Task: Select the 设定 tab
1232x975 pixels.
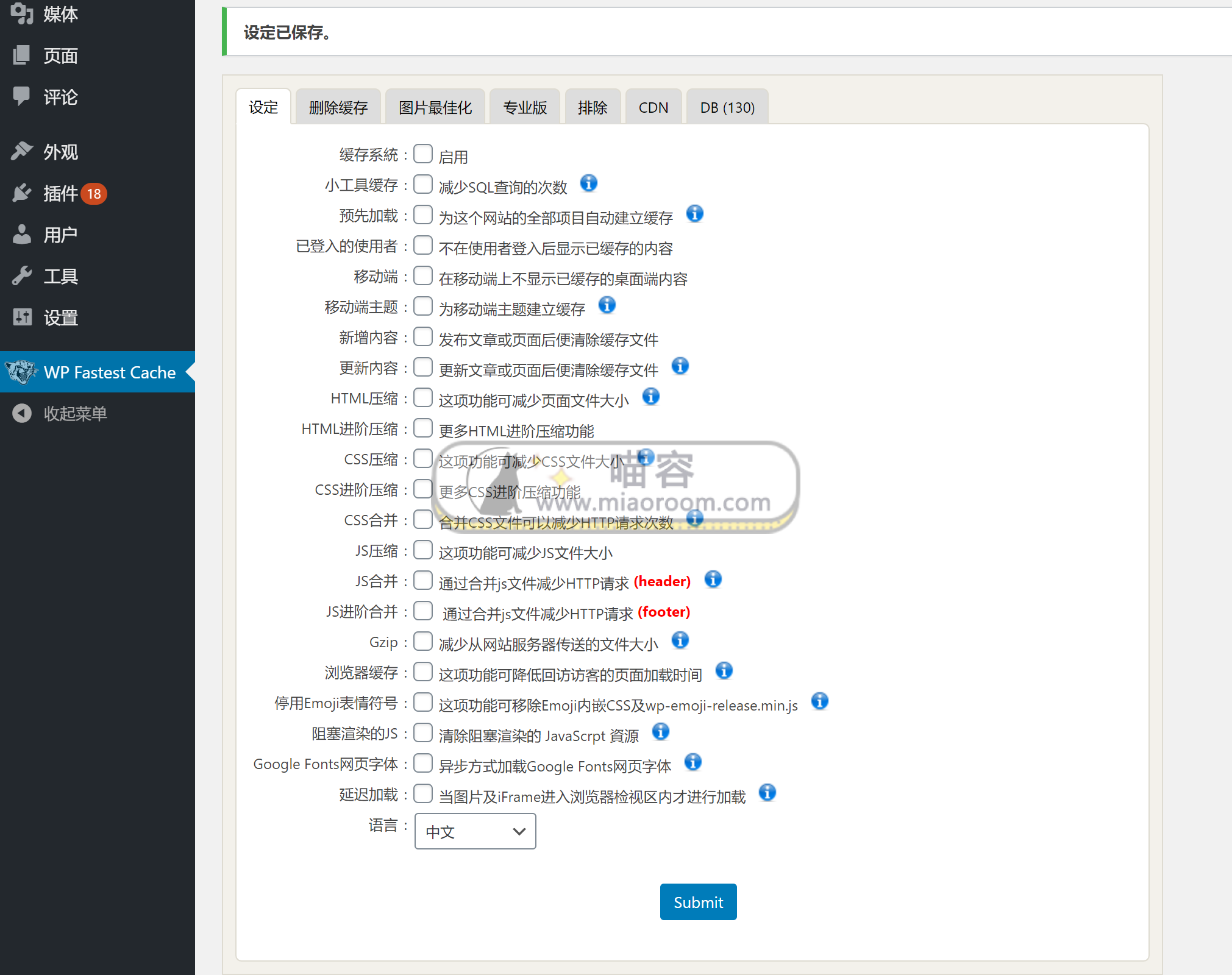Action: tap(263, 107)
